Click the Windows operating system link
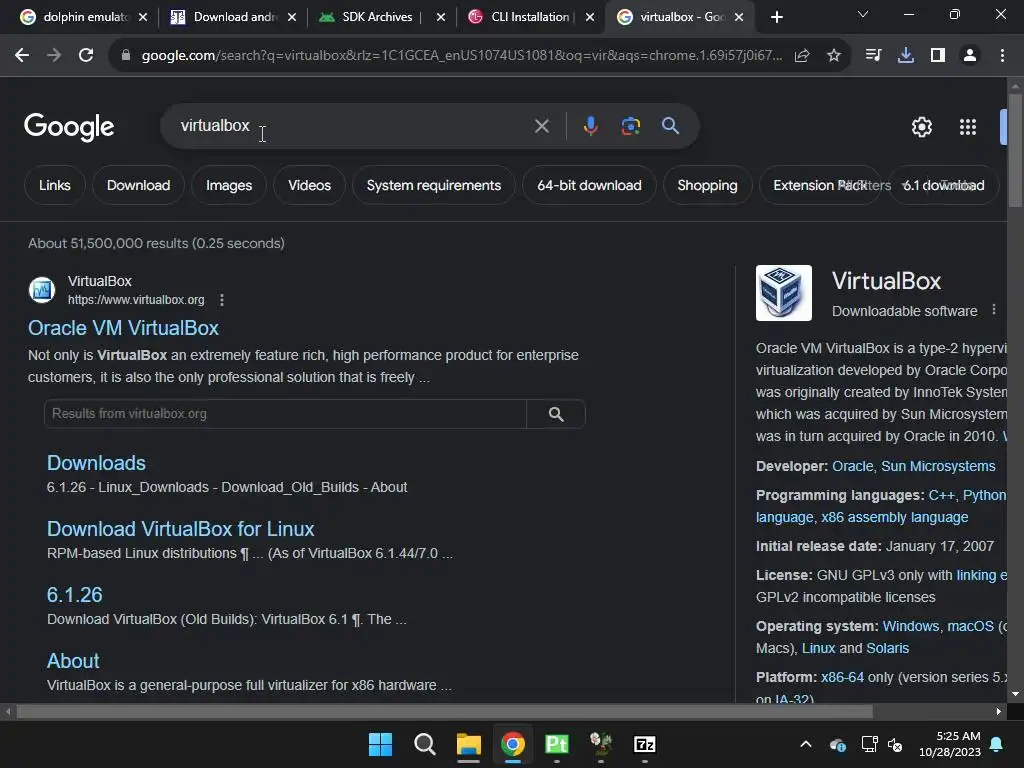 point(910,626)
